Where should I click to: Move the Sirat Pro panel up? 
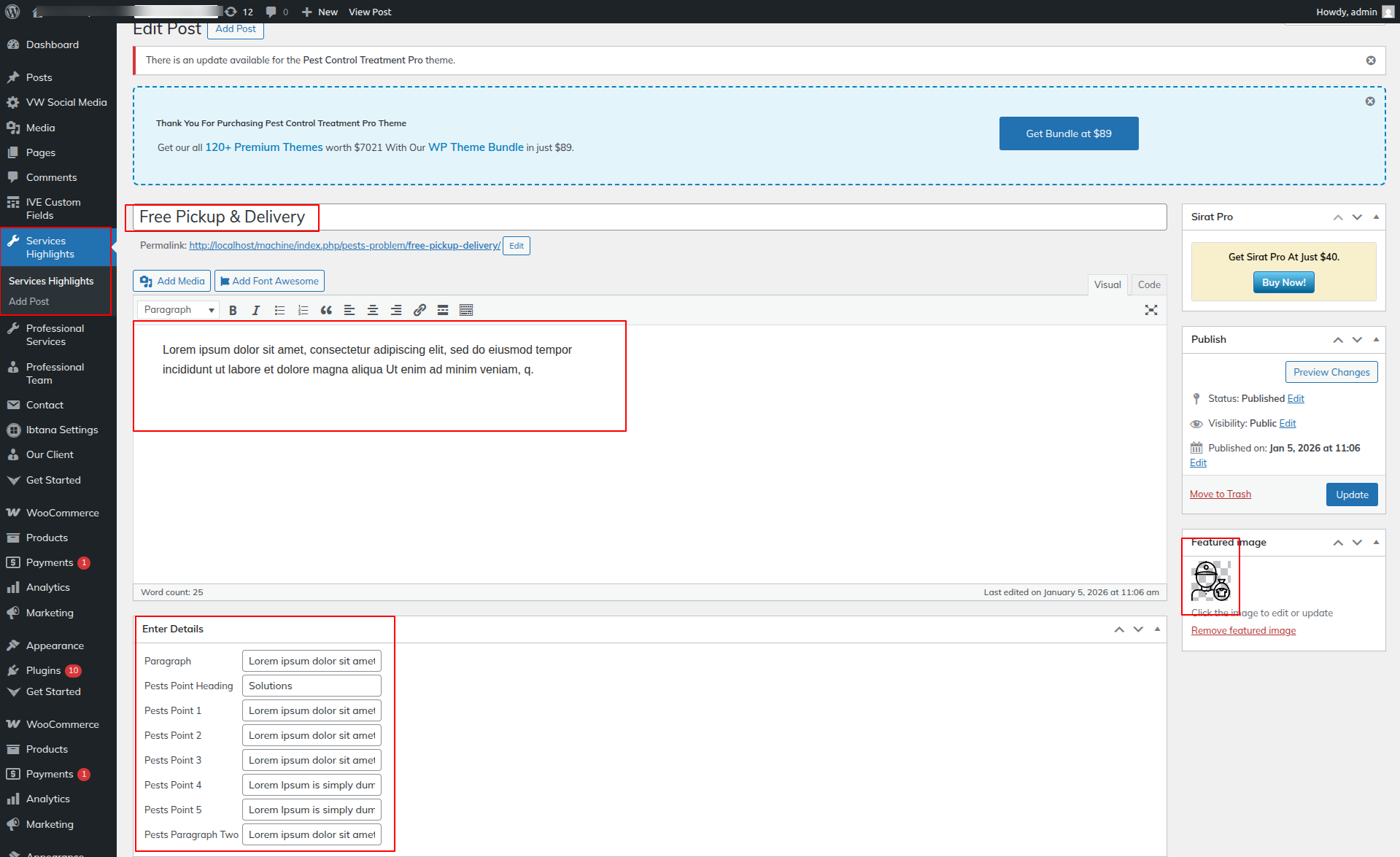point(1338,217)
